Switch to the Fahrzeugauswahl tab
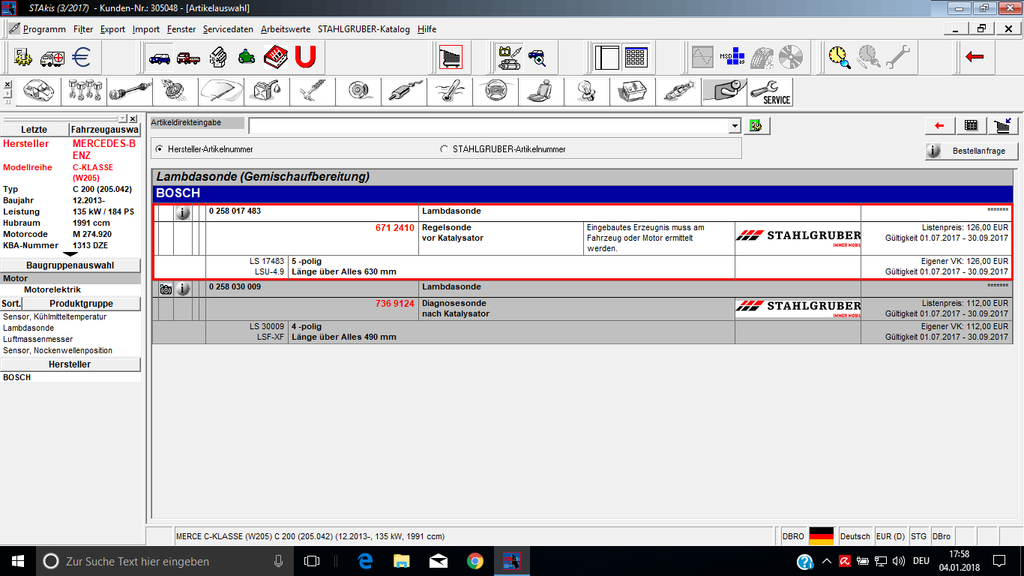Image resolution: width=1024 pixels, height=576 pixels. 104,129
